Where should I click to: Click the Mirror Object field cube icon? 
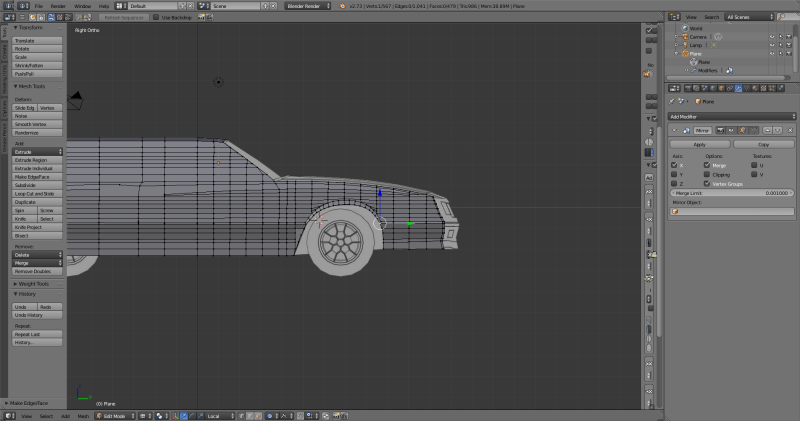676,211
